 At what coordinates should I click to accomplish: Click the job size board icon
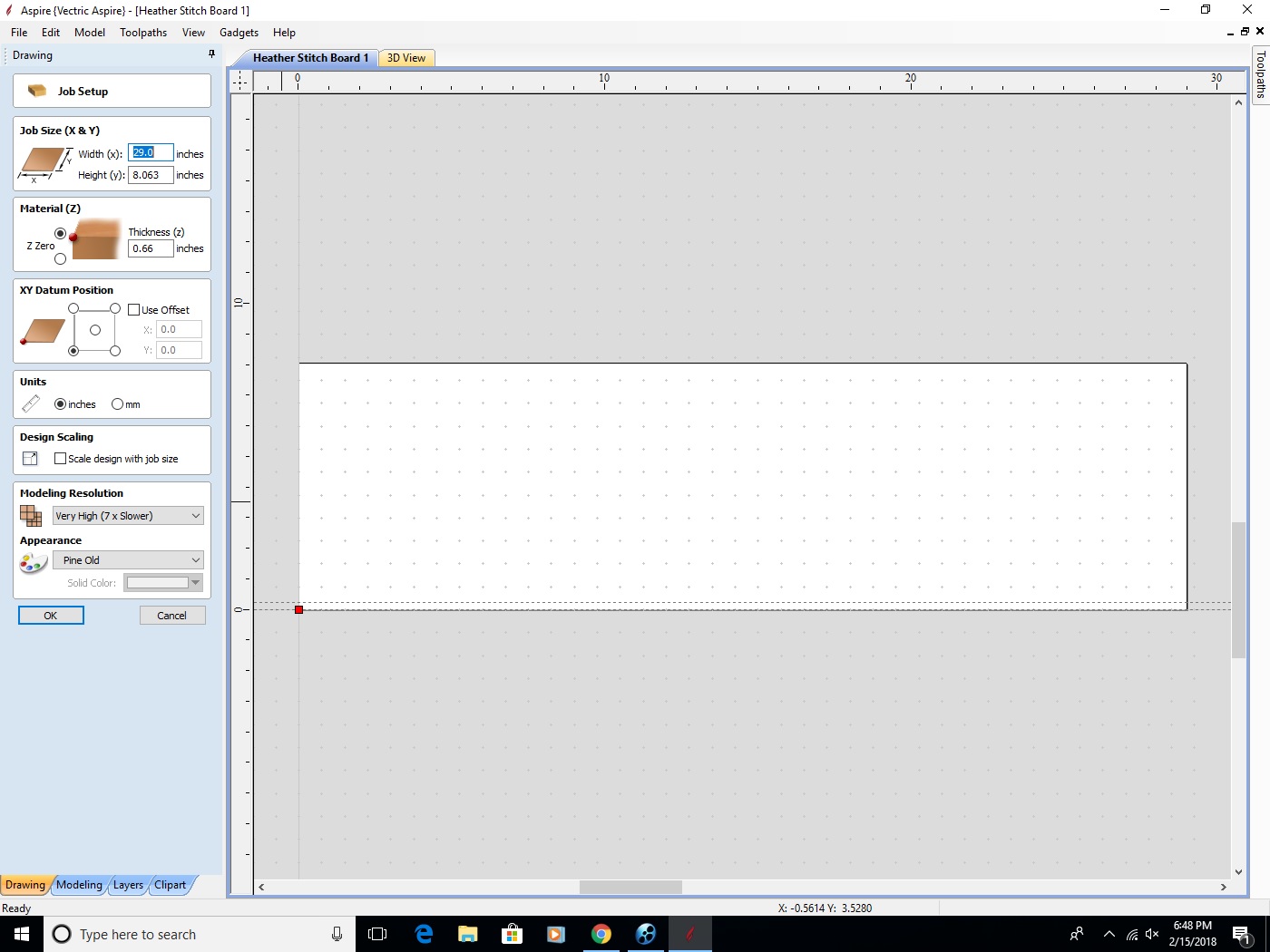pyautogui.click(x=44, y=163)
